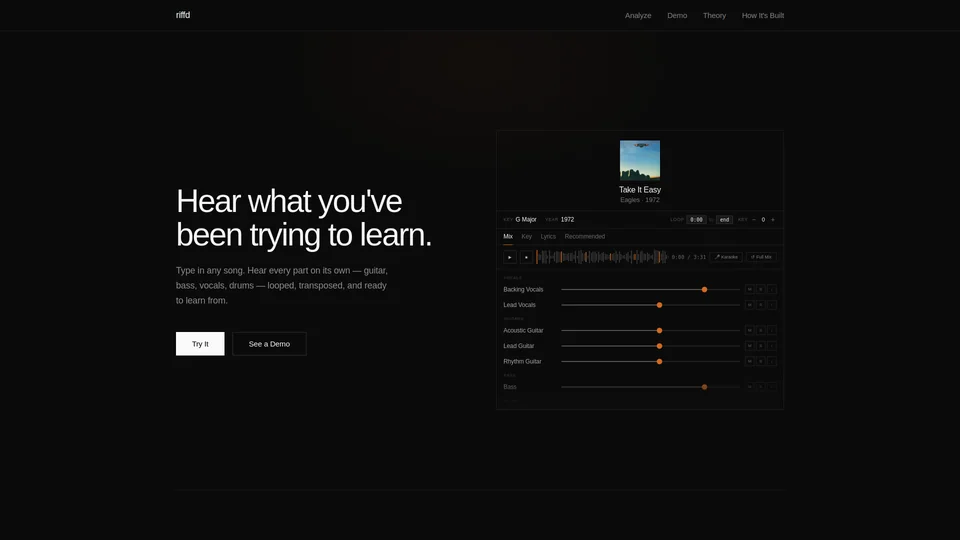Image resolution: width=960 pixels, height=540 pixels.
Task: Click the Bass volume slider handle
Action: click(x=705, y=387)
